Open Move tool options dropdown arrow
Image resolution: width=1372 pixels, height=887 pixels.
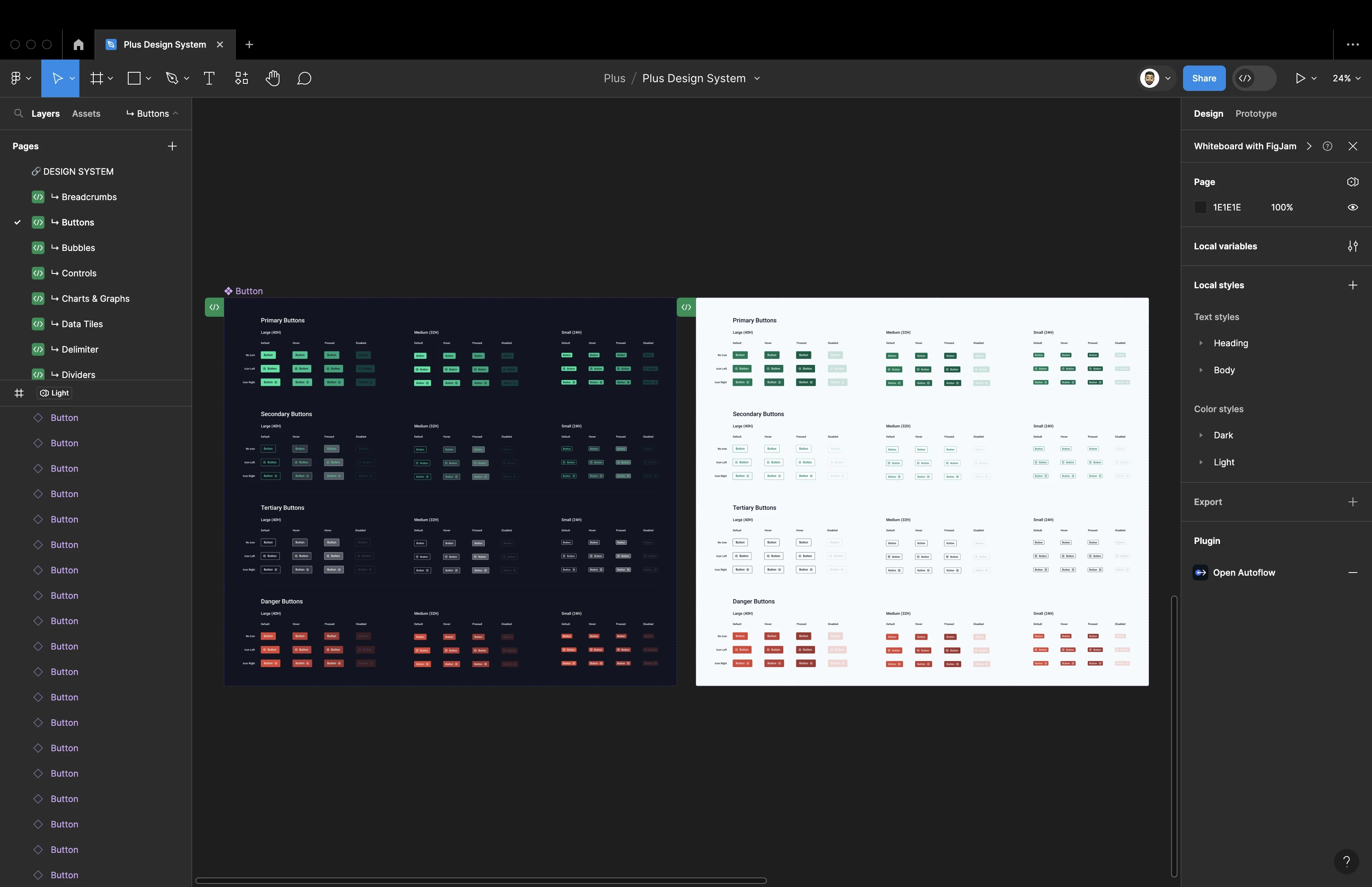[x=72, y=78]
